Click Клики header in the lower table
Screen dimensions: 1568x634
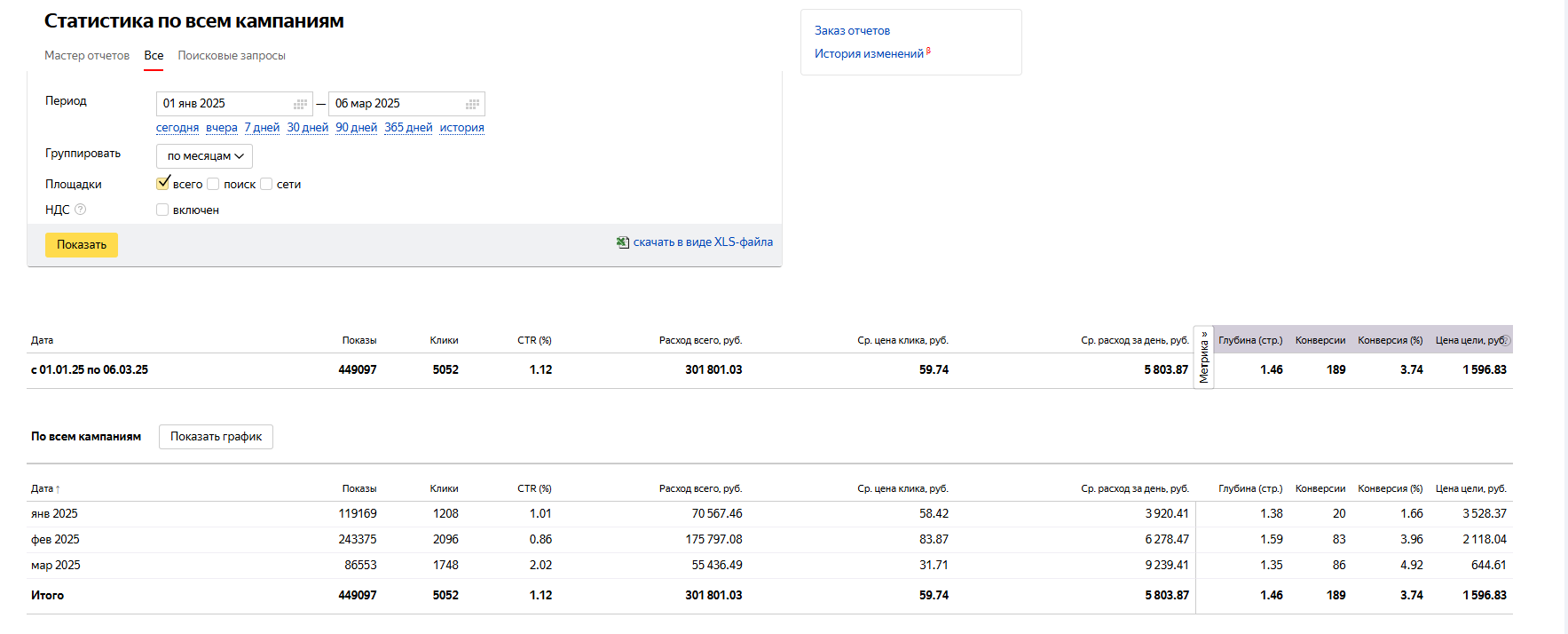[x=444, y=488]
